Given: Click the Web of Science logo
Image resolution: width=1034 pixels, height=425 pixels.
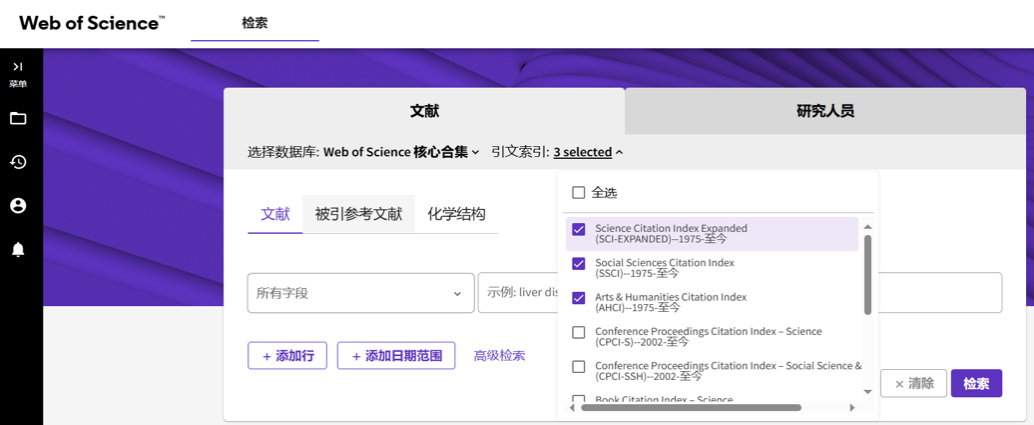Looking at the screenshot, I should coord(92,23).
